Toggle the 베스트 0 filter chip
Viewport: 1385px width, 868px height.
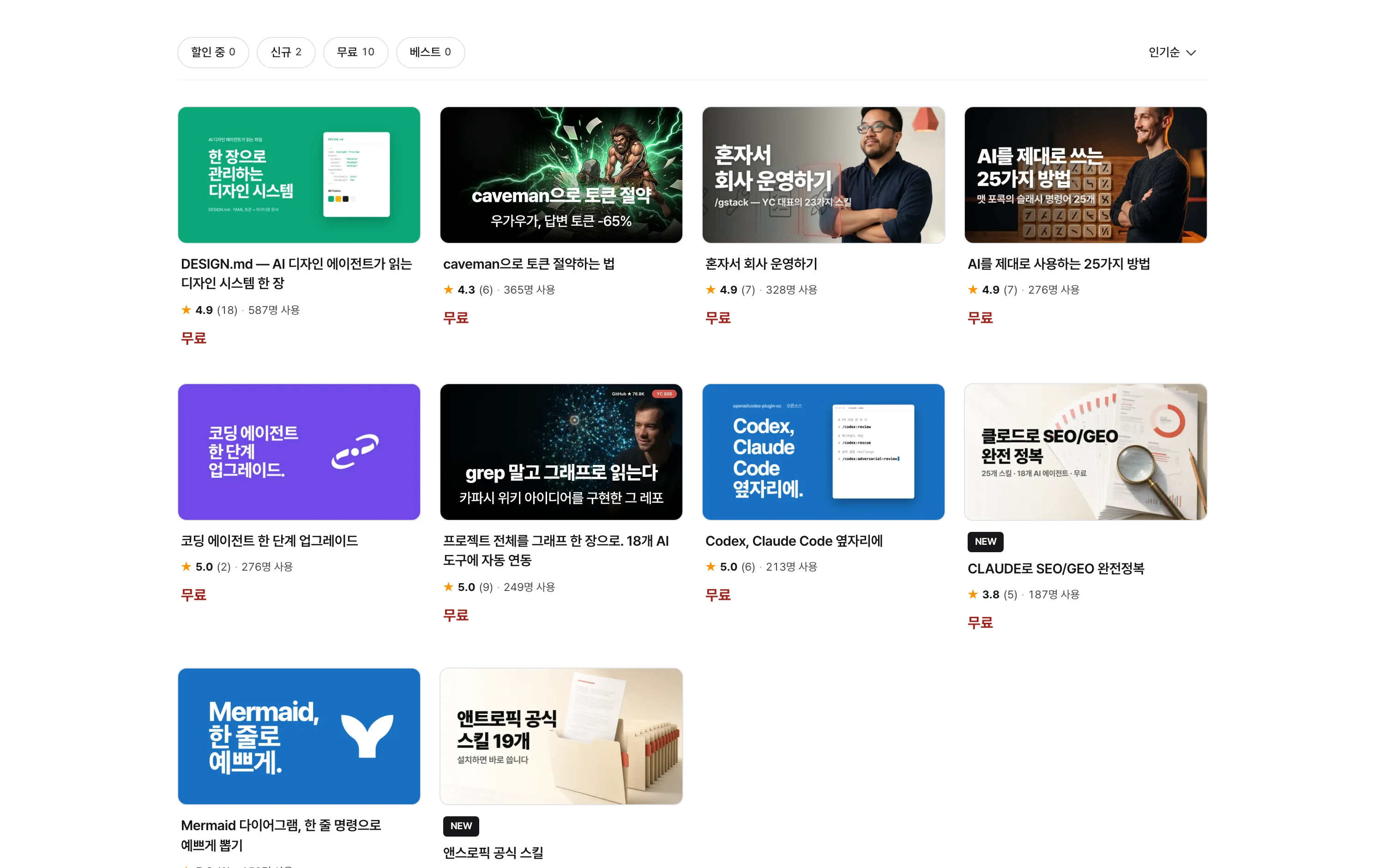pyautogui.click(x=430, y=52)
